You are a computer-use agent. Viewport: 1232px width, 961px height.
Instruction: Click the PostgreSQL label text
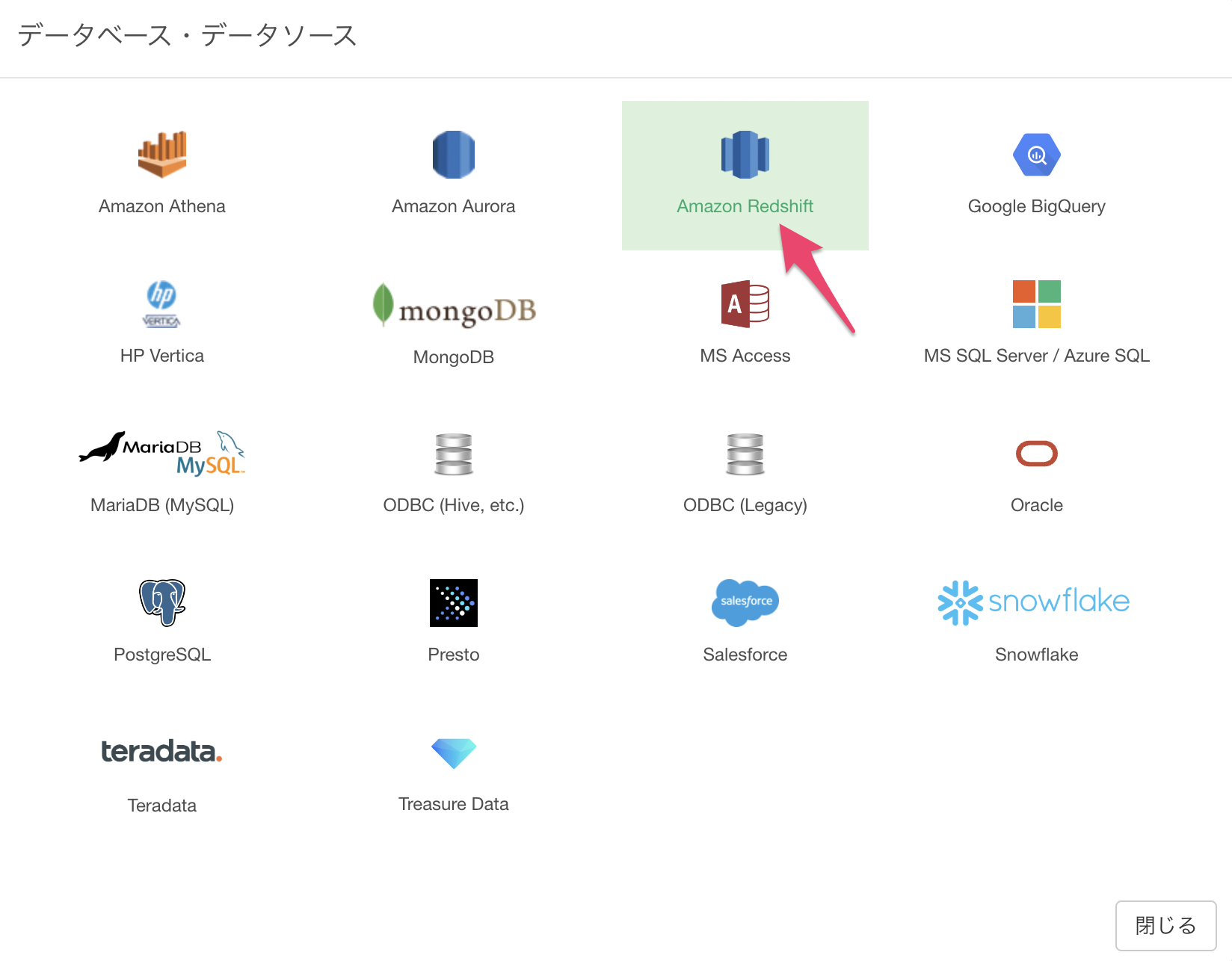(x=162, y=655)
